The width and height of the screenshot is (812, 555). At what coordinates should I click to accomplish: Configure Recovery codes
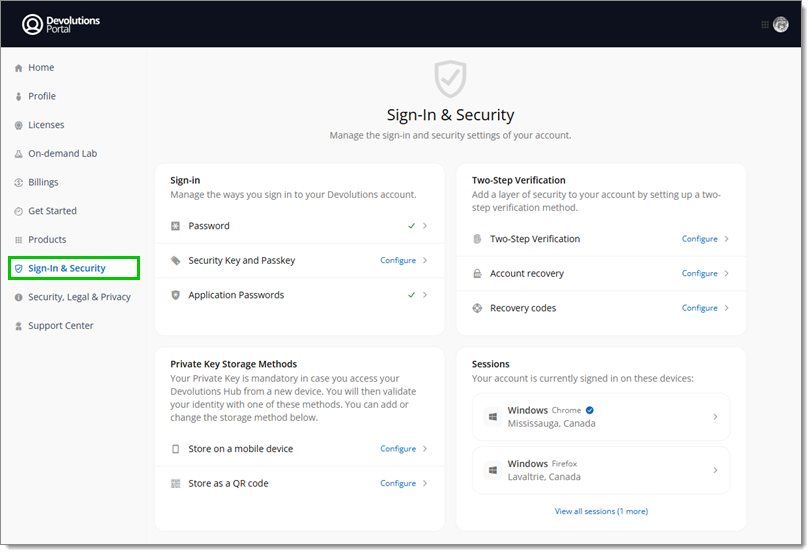pos(700,308)
